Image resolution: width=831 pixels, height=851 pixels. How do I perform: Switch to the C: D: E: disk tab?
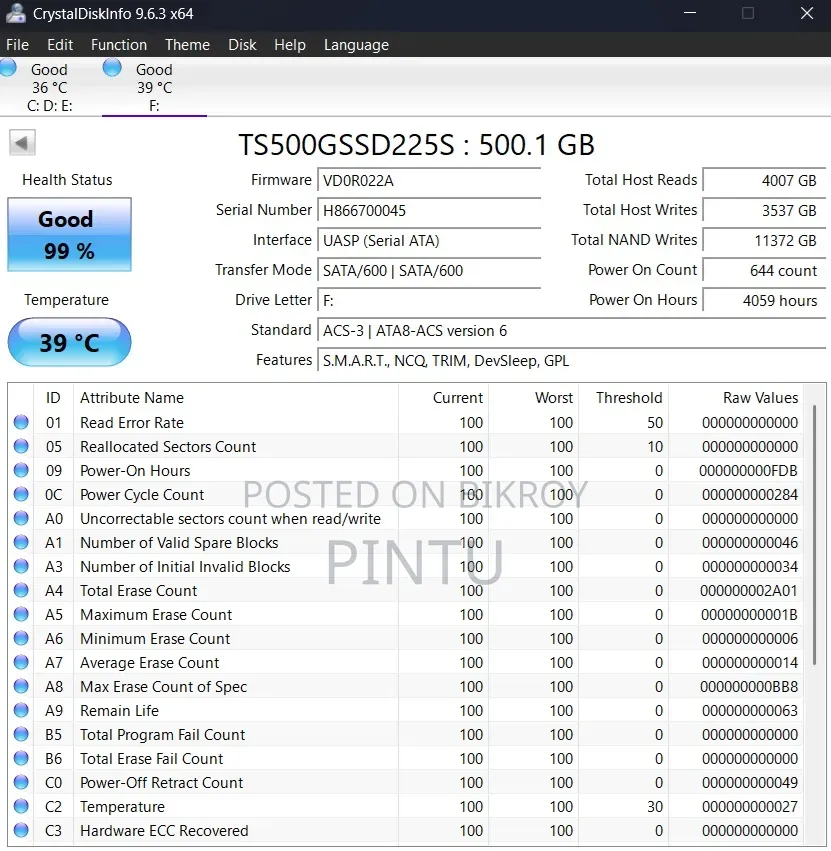coord(50,87)
